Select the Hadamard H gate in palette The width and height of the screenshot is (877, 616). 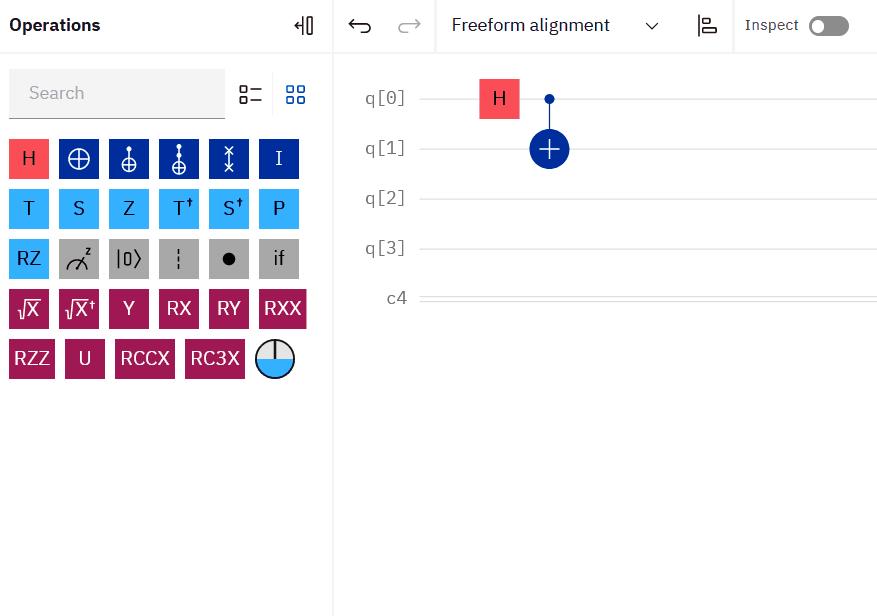coord(29,159)
